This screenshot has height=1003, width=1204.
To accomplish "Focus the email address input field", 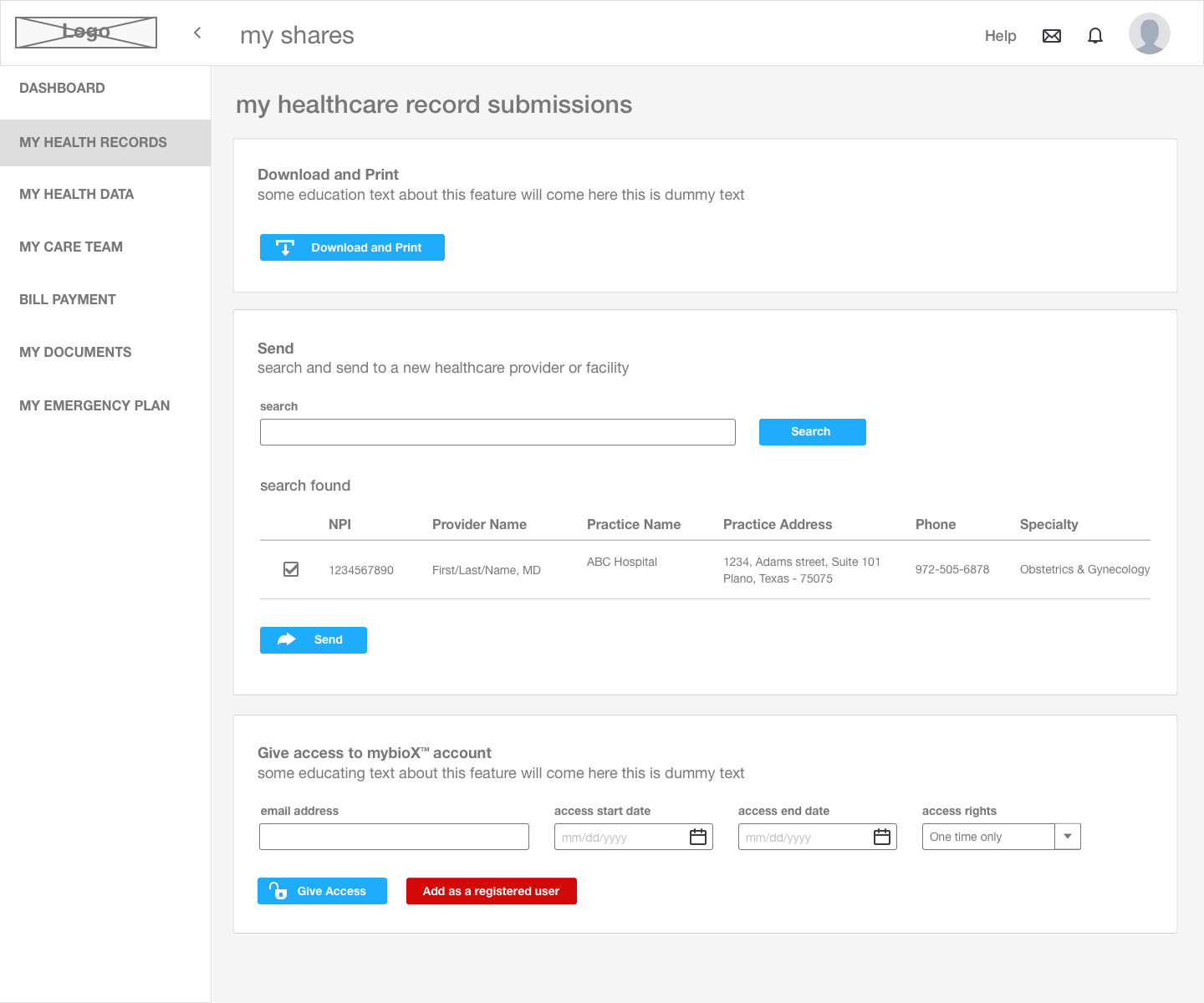I will [x=394, y=837].
